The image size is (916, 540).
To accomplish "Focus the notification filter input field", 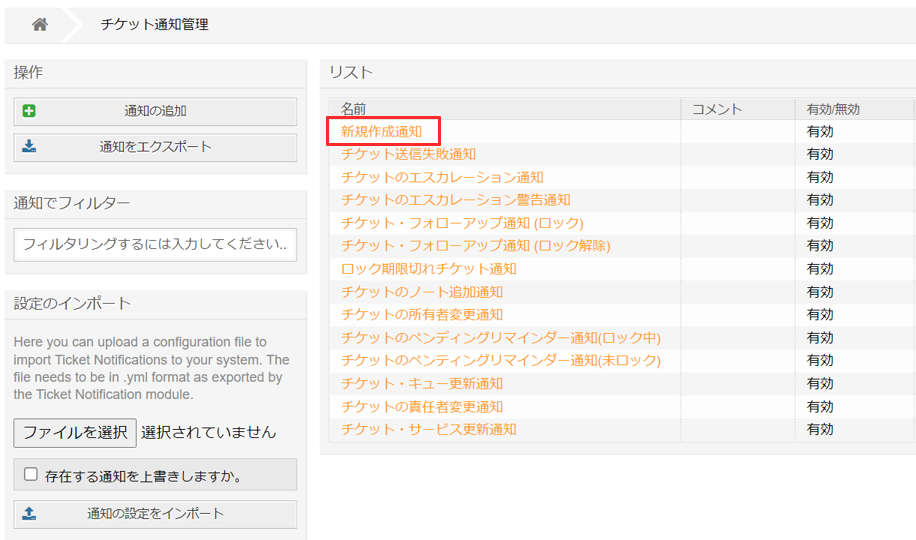I will (155, 244).
